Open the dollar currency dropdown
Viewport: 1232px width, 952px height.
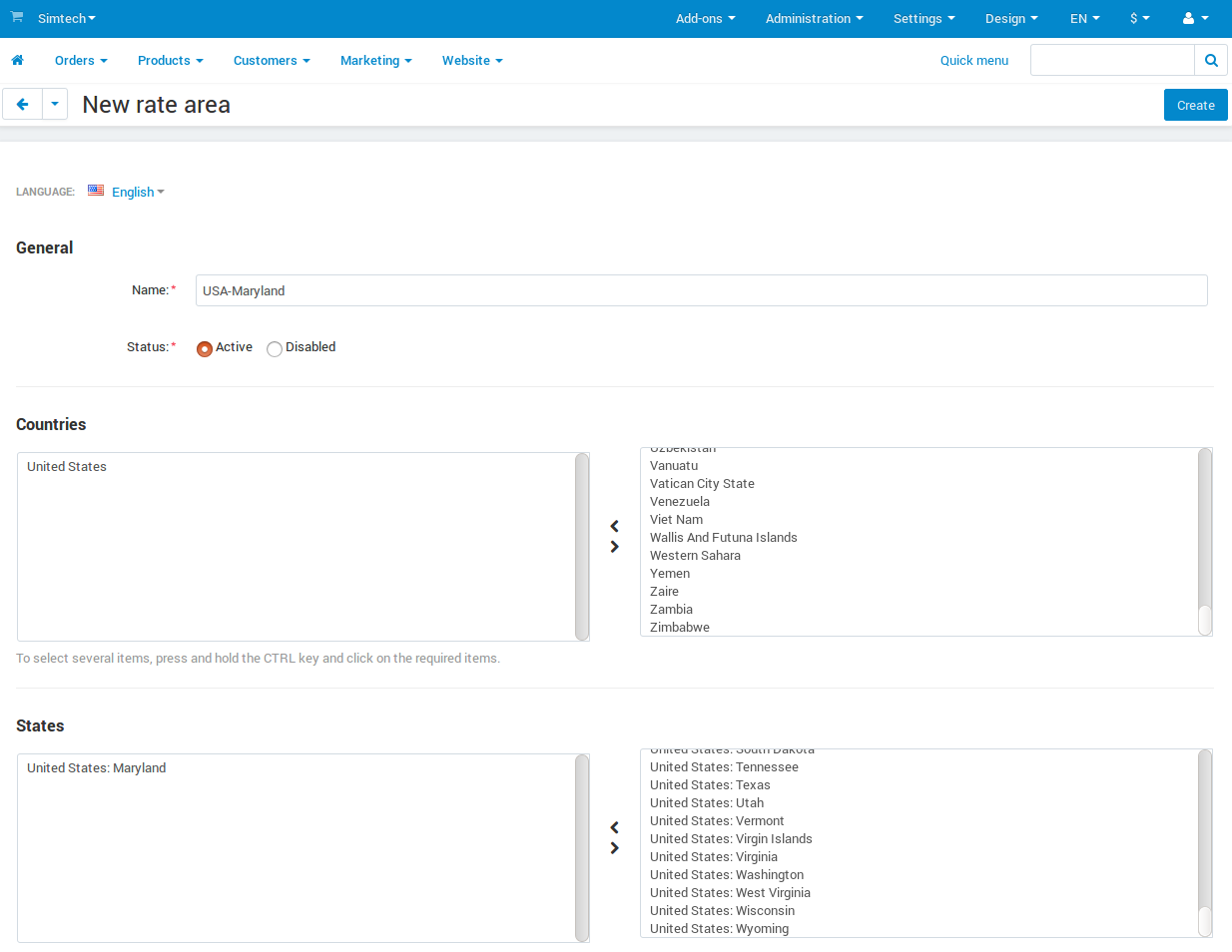click(1139, 18)
